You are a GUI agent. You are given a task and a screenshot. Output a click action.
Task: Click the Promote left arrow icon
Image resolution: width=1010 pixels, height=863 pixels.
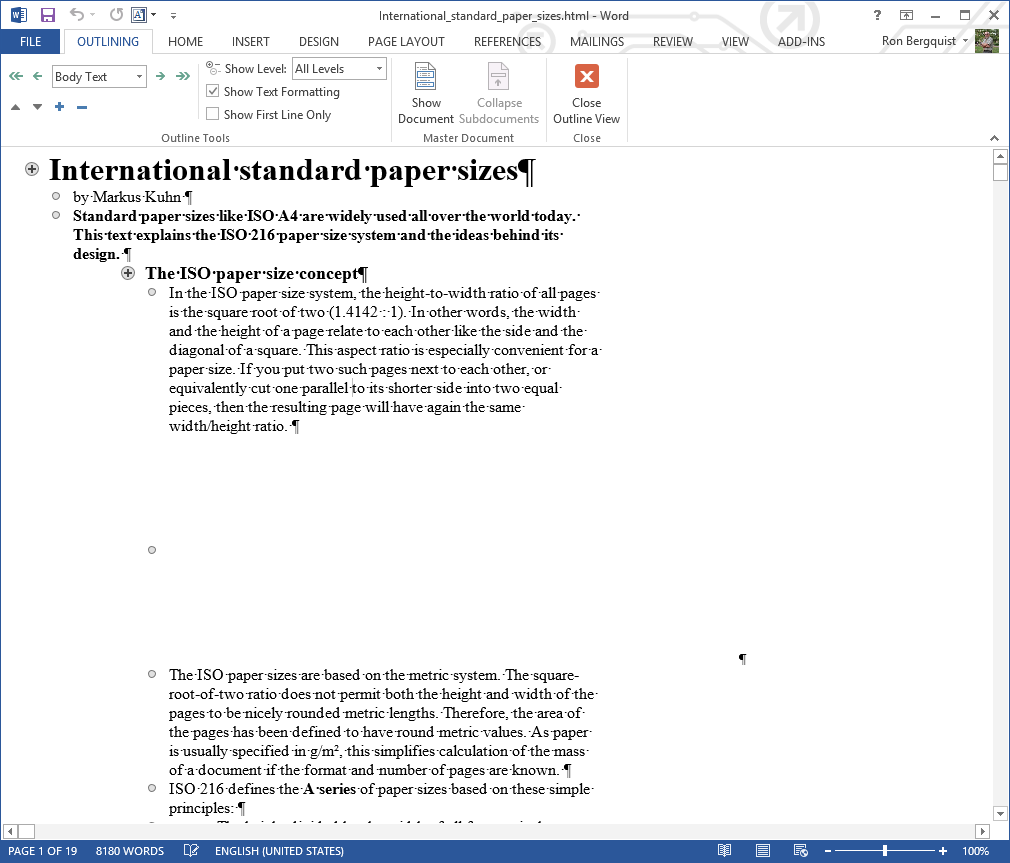(37, 77)
